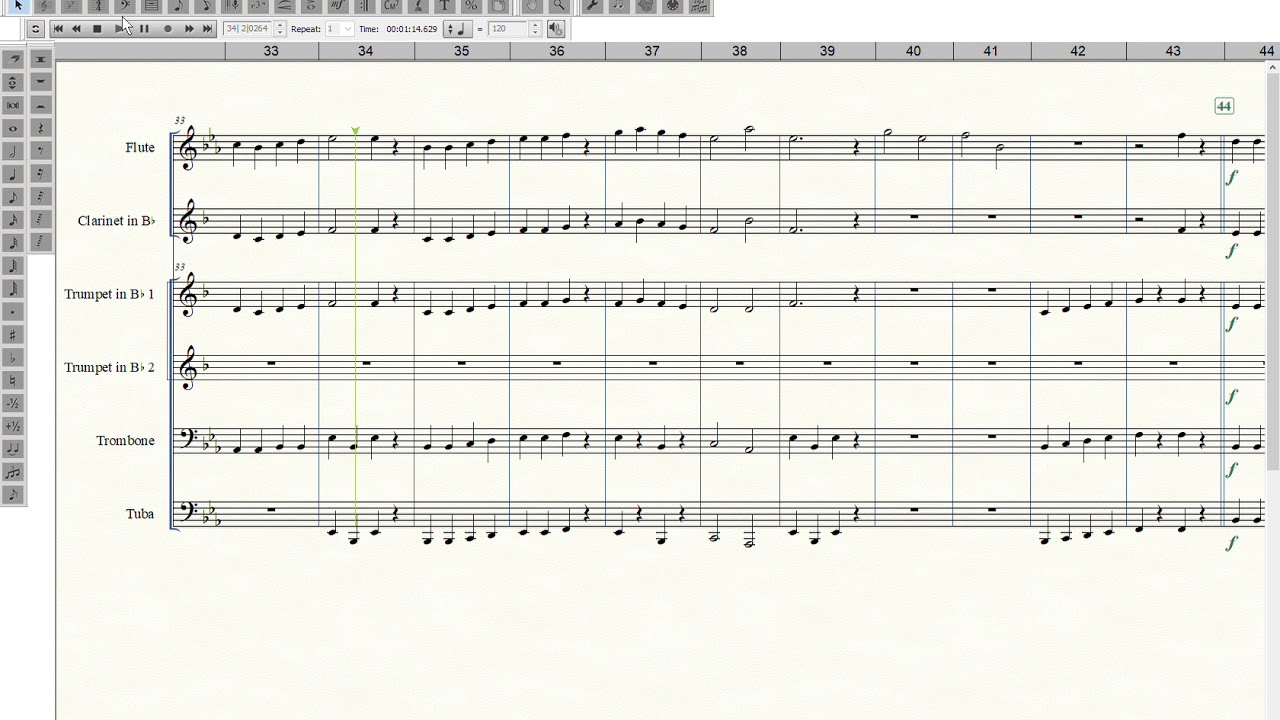Click the Record button
This screenshot has width=1280, height=720.
click(167, 29)
